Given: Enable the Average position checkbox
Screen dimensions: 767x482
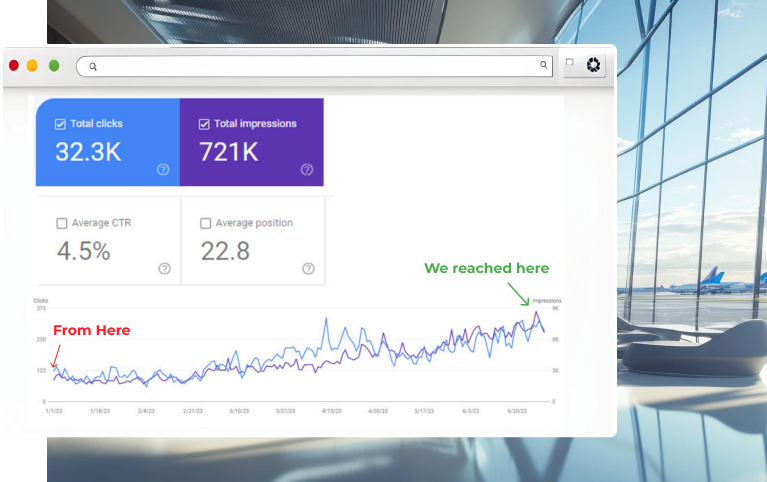Looking at the screenshot, I should click(x=206, y=223).
